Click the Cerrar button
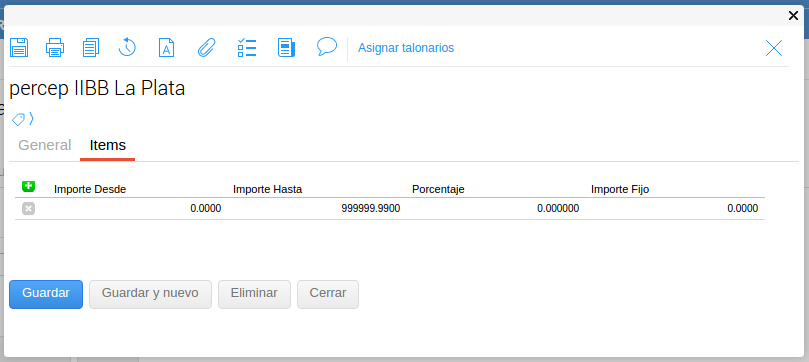Image resolution: width=809 pixels, height=362 pixels. click(x=328, y=294)
